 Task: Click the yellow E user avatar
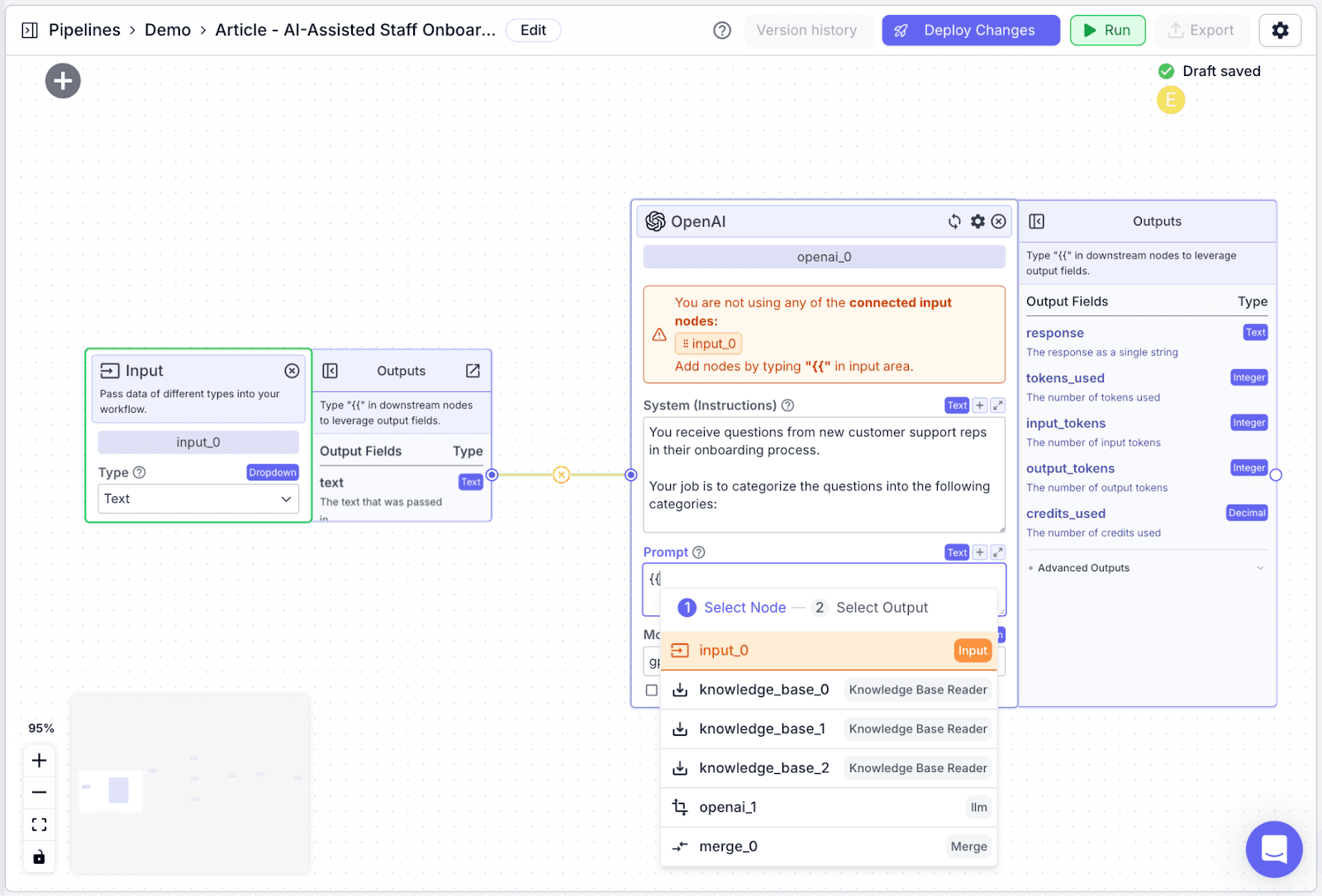pyautogui.click(x=1171, y=100)
